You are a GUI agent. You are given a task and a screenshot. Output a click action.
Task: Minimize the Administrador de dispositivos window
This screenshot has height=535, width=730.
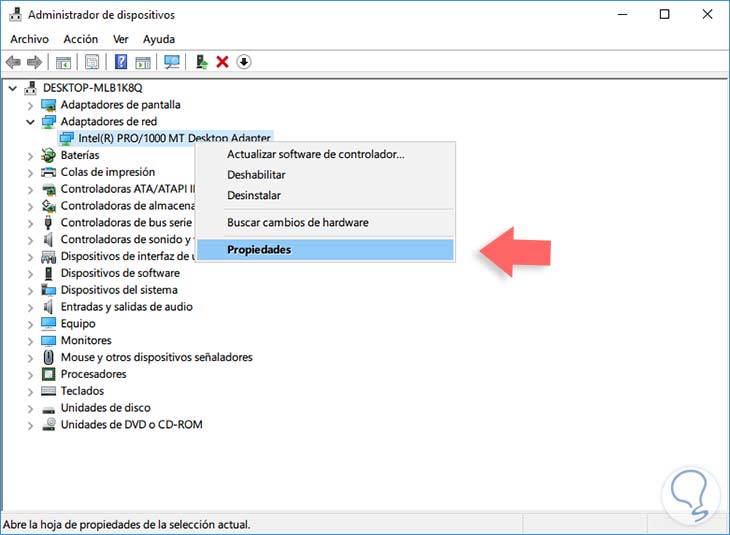tap(622, 14)
